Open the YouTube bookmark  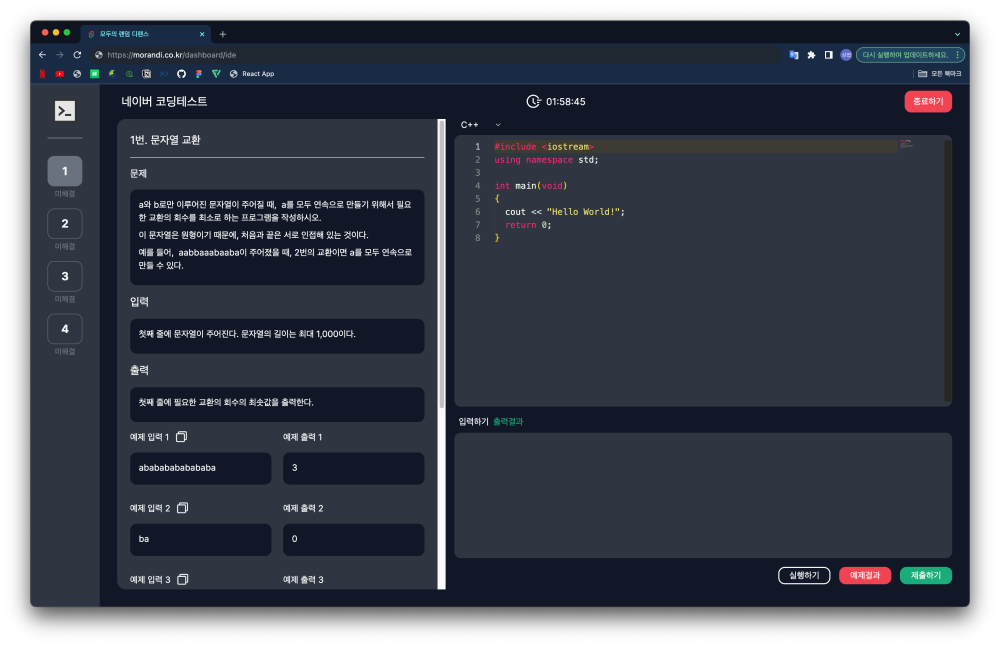coord(60,74)
